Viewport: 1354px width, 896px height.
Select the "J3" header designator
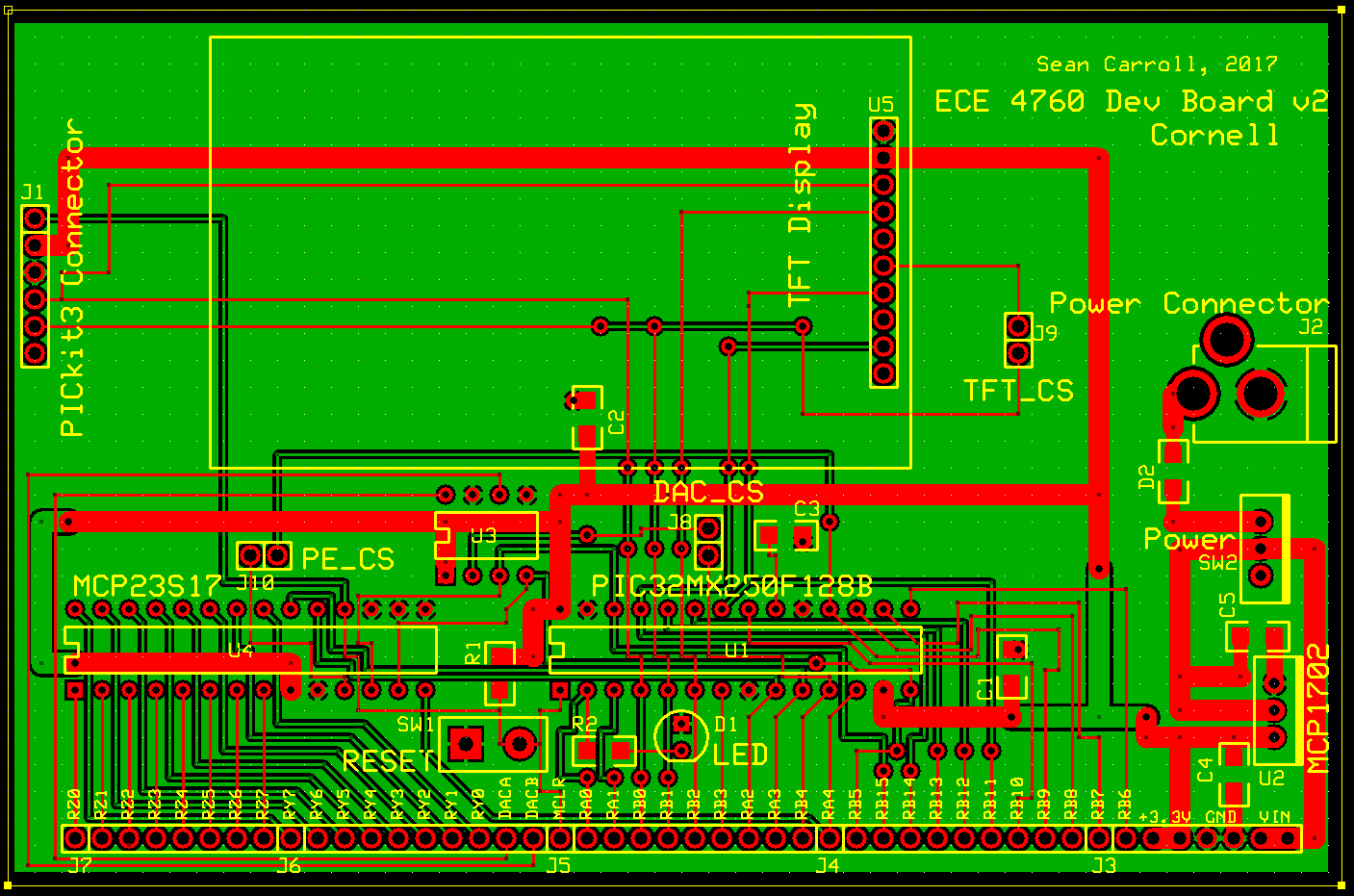click(1104, 865)
